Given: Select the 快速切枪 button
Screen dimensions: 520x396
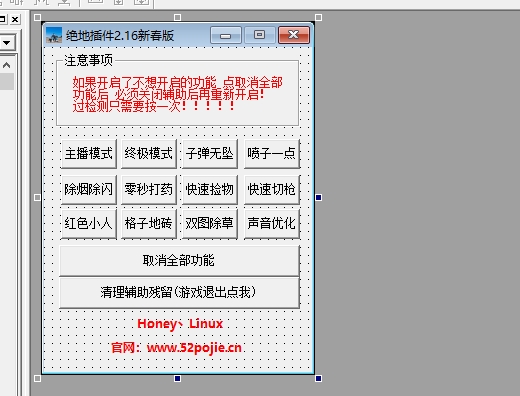Looking at the screenshot, I should click(272, 190).
